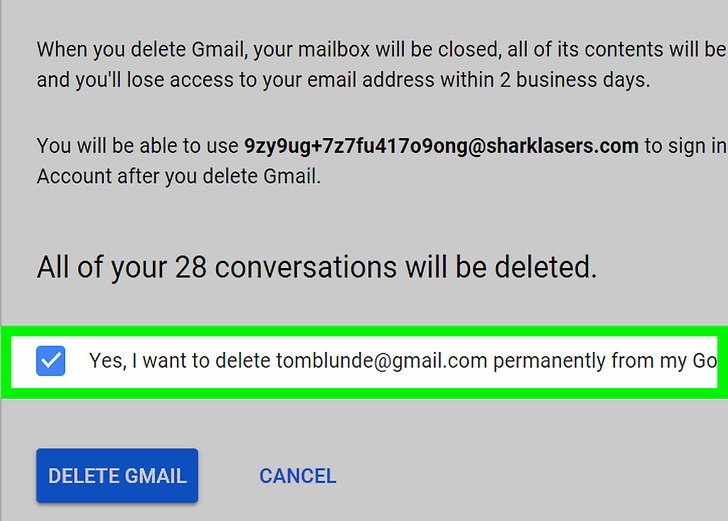
Task: Click the '28 conversations will be deleted' heading
Action: point(316,267)
